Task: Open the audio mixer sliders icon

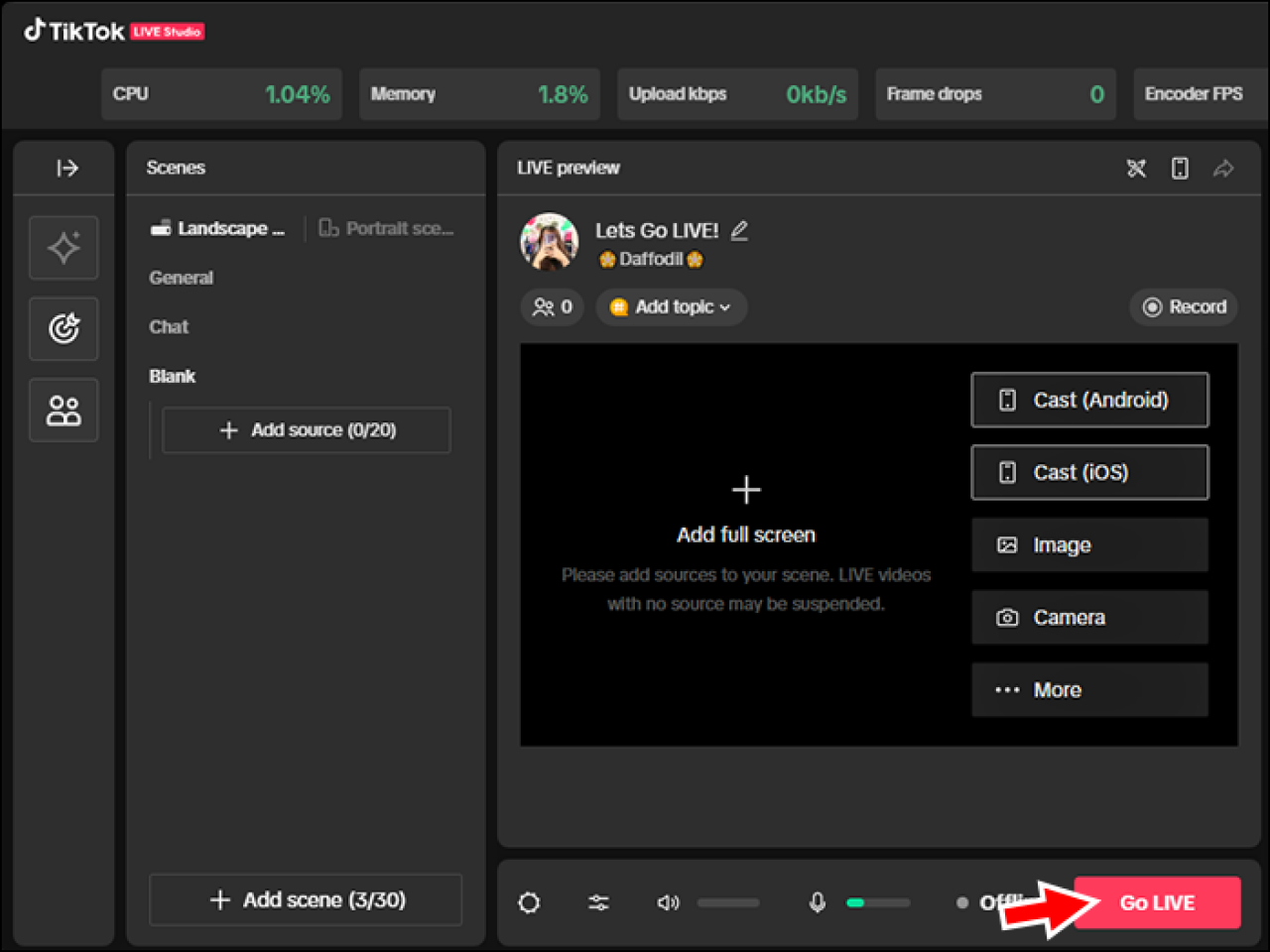Action: pyautogui.click(x=598, y=902)
